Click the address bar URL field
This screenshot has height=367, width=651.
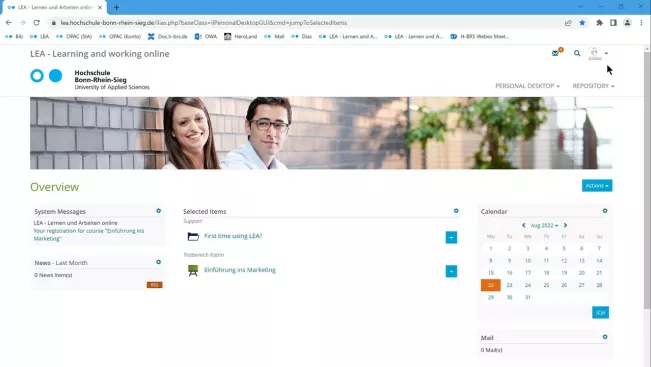tap(307, 23)
